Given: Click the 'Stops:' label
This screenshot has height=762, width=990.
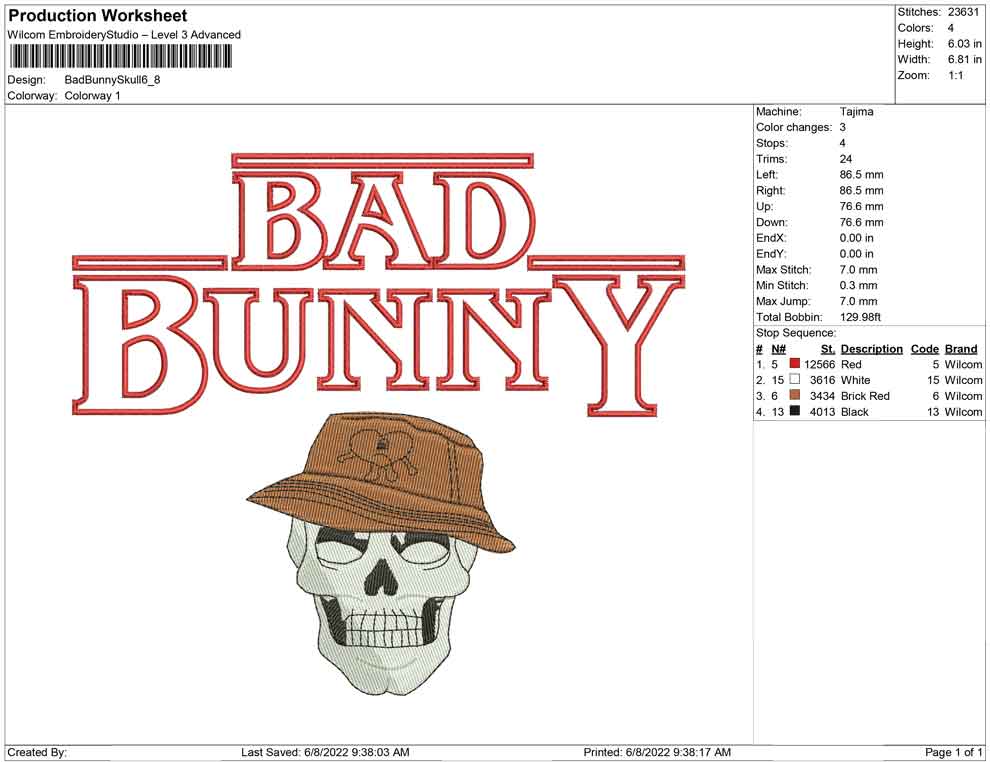Looking at the screenshot, I should pyautogui.click(x=772, y=143).
